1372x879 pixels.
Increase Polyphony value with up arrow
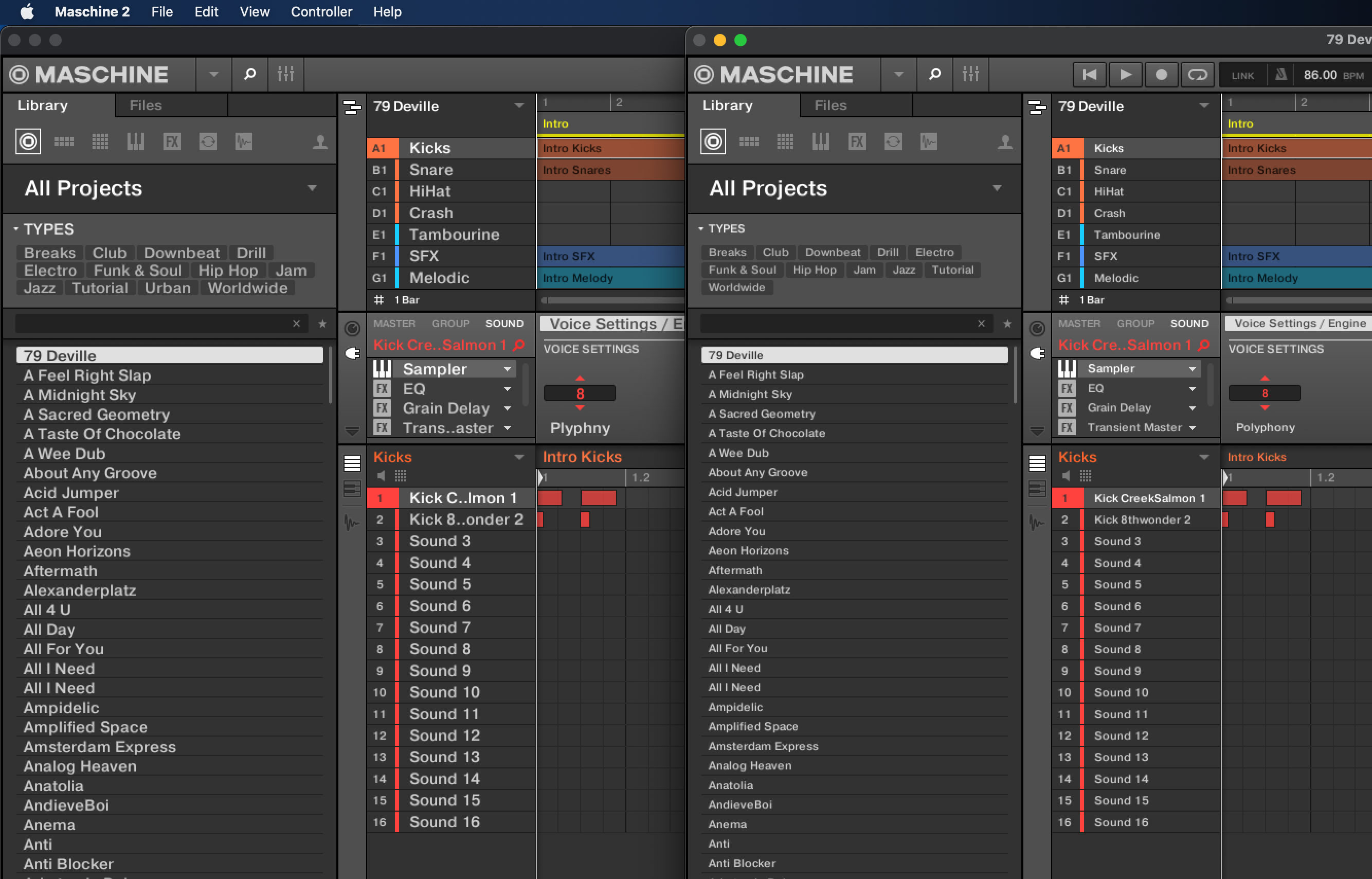tap(1265, 379)
